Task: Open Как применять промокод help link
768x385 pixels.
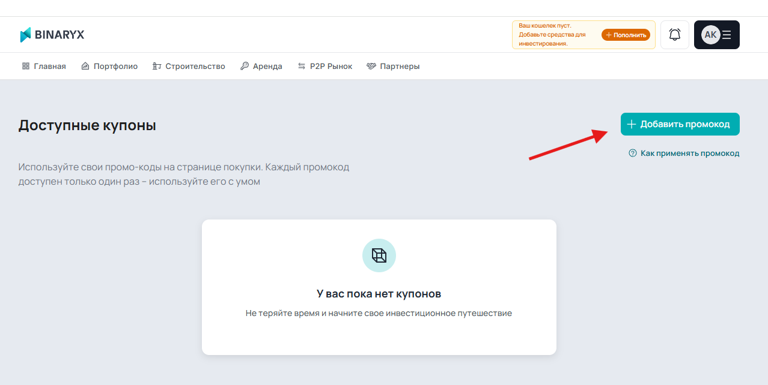Action: click(x=684, y=153)
